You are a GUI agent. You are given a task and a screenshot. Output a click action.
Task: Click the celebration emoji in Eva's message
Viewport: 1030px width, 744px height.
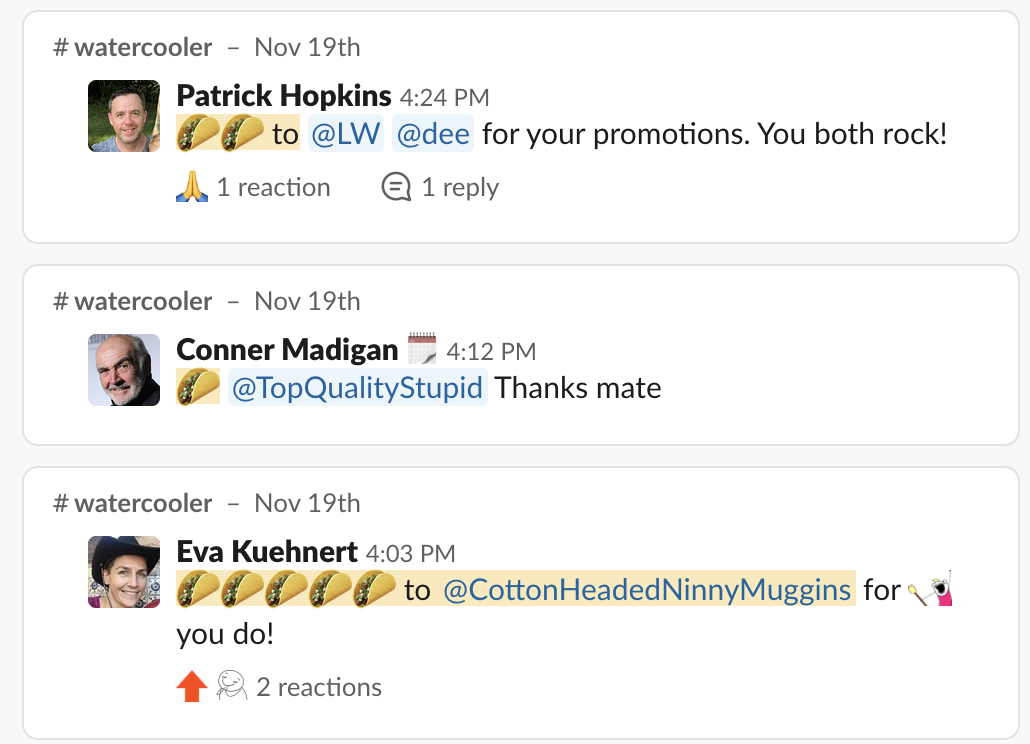click(x=930, y=590)
